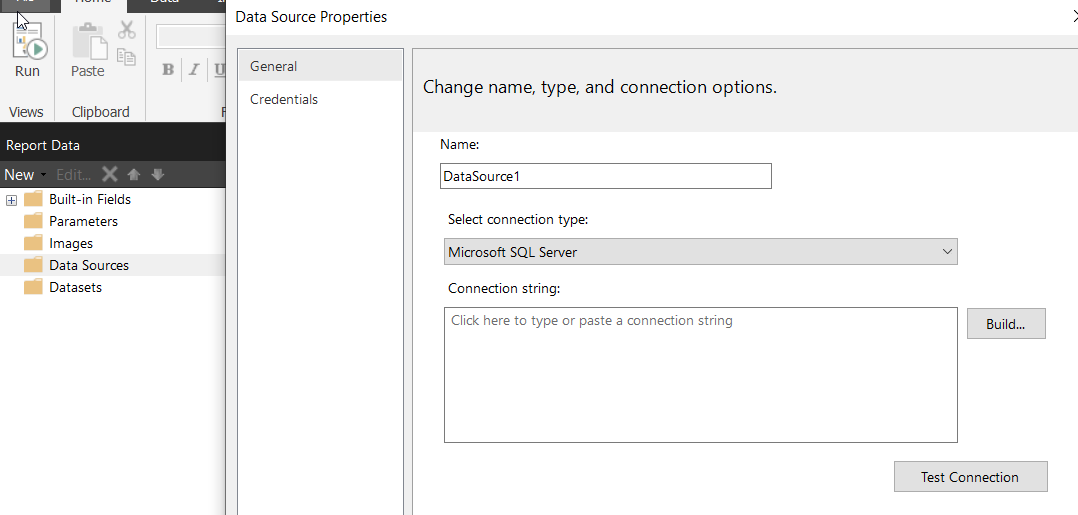Click the Edit button in Report Data toolbar
Screen dimensions: 1078x515
[x=74, y=175]
